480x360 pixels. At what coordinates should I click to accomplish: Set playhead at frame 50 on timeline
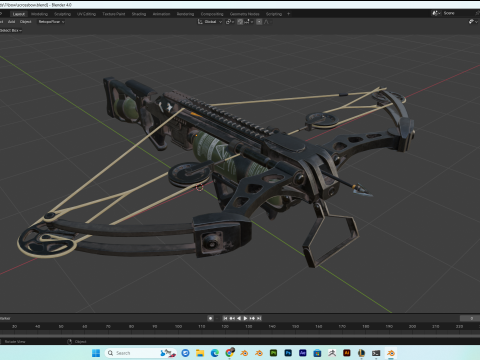61,326
